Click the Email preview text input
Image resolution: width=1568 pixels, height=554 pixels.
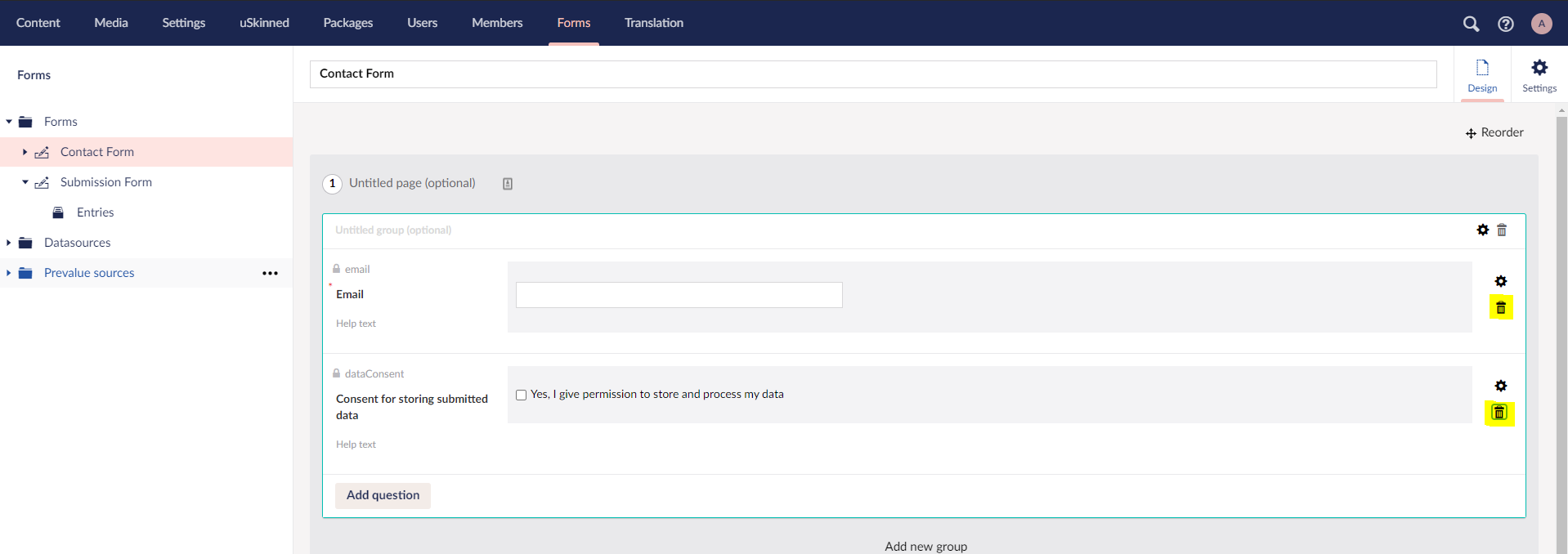[x=679, y=295]
